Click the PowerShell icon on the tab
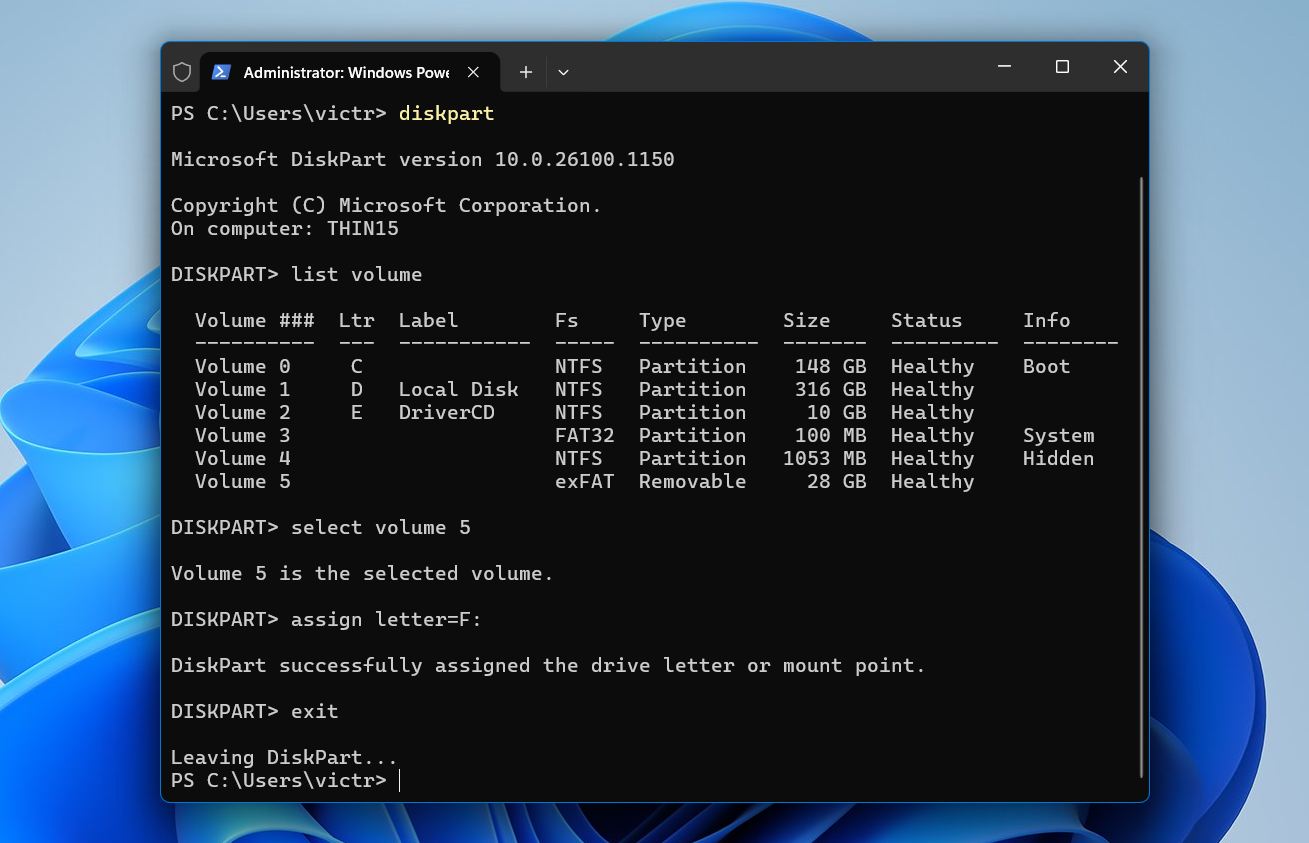This screenshot has height=843, width=1309. pyautogui.click(x=222, y=72)
